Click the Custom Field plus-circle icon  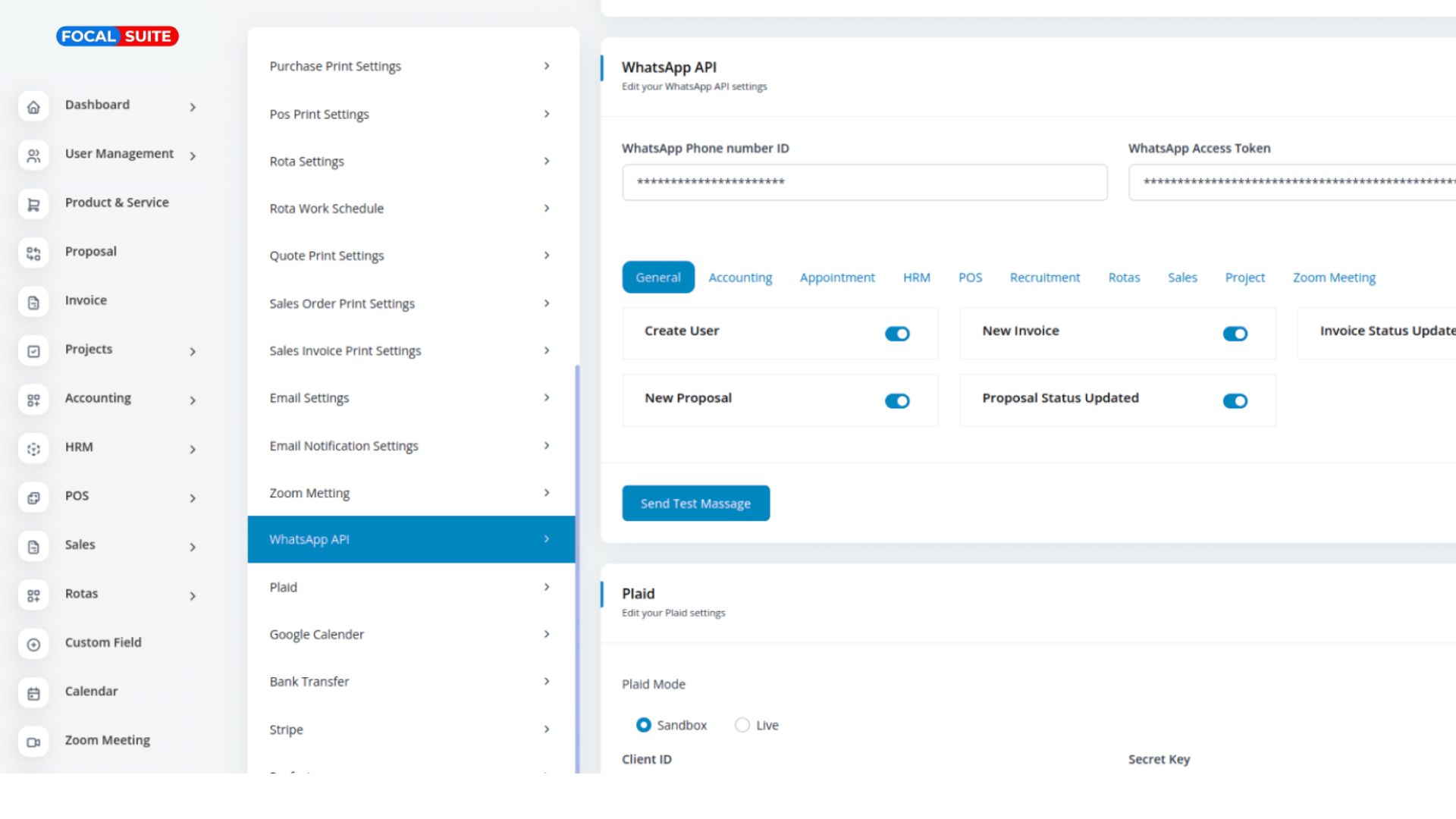(33, 645)
